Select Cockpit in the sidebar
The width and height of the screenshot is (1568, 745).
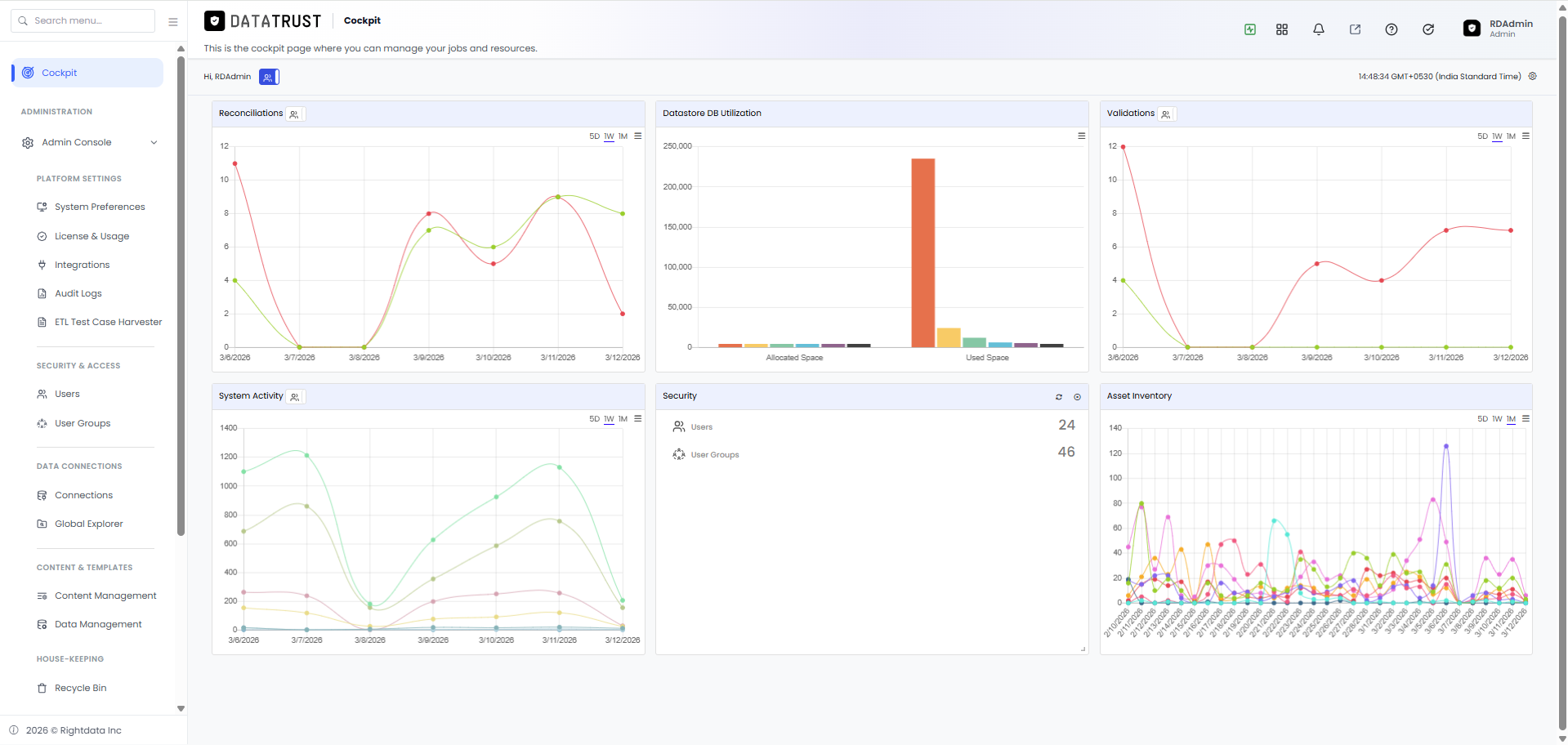click(87, 73)
